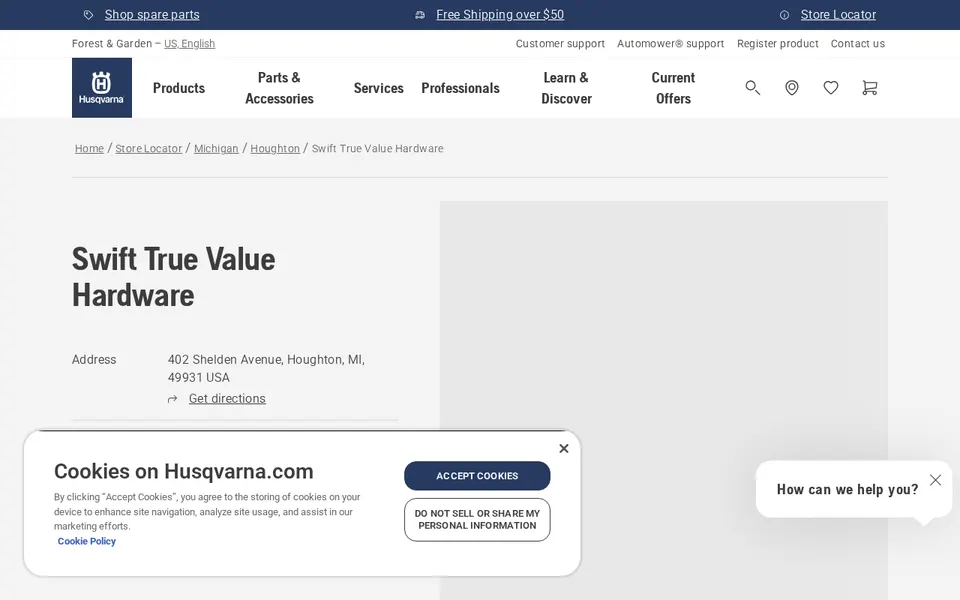Open the search magnifier icon
Screen dimensions: 960x600
[752, 88]
